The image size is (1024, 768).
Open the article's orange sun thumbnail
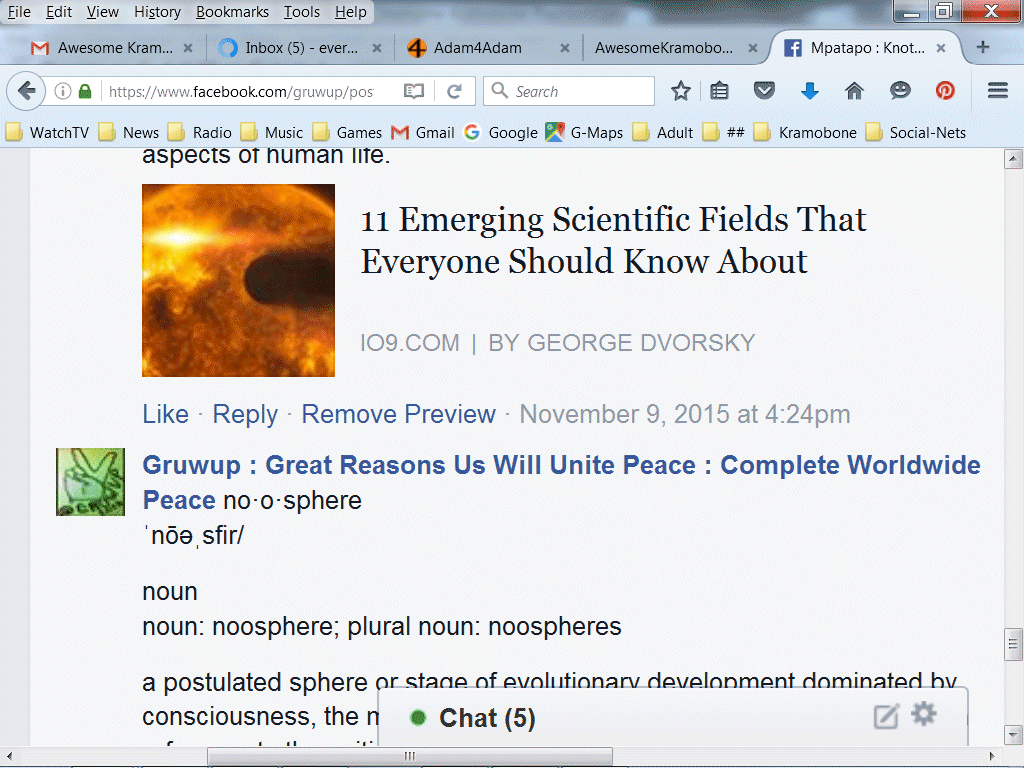tap(238, 280)
